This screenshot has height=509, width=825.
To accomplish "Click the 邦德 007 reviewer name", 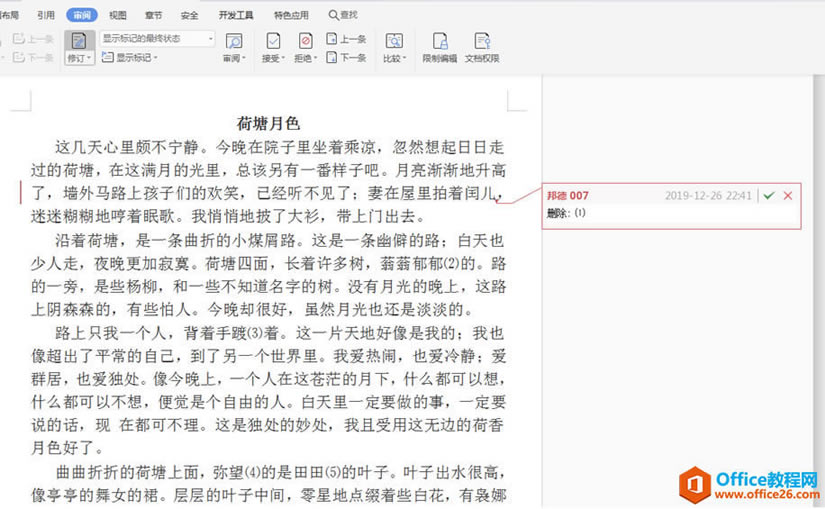I will click(568, 195).
